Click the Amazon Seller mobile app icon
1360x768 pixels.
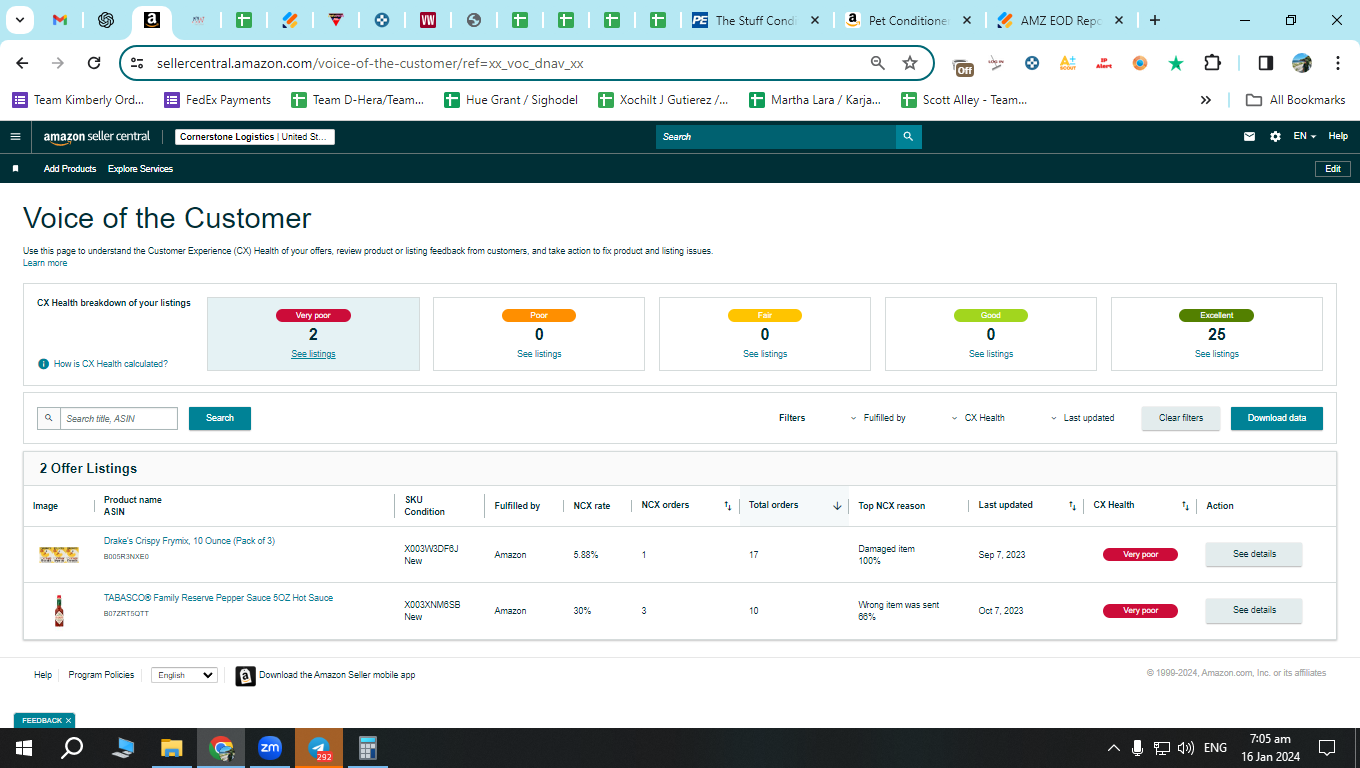point(245,676)
